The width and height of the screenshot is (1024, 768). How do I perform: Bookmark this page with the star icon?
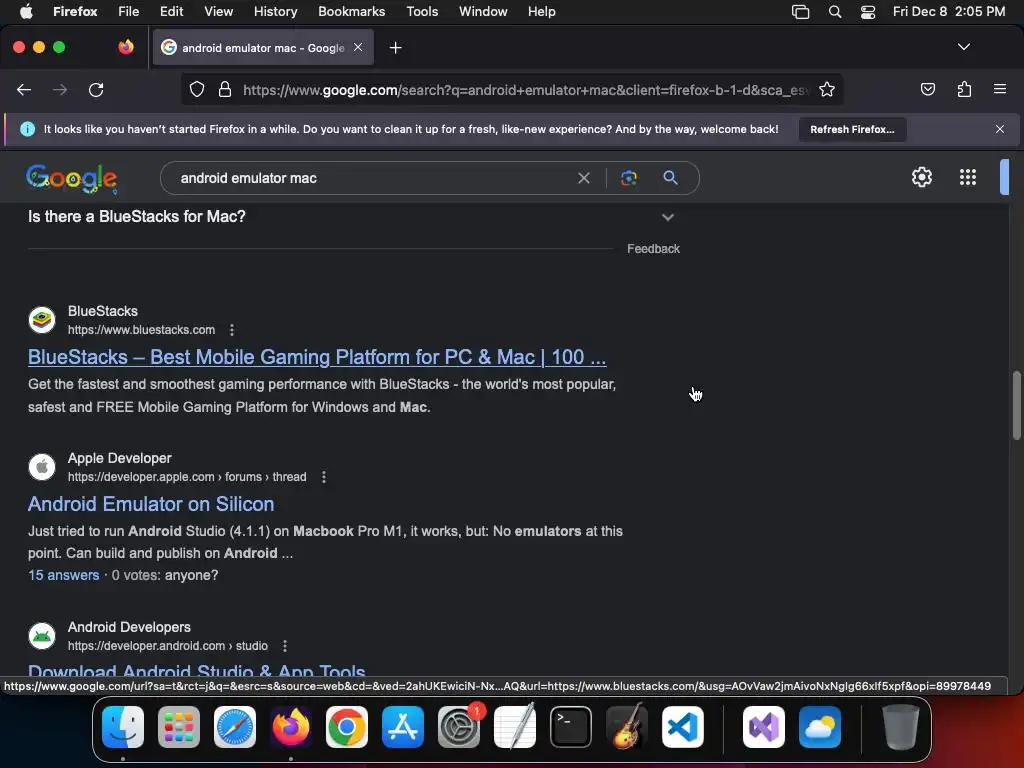[827, 89]
